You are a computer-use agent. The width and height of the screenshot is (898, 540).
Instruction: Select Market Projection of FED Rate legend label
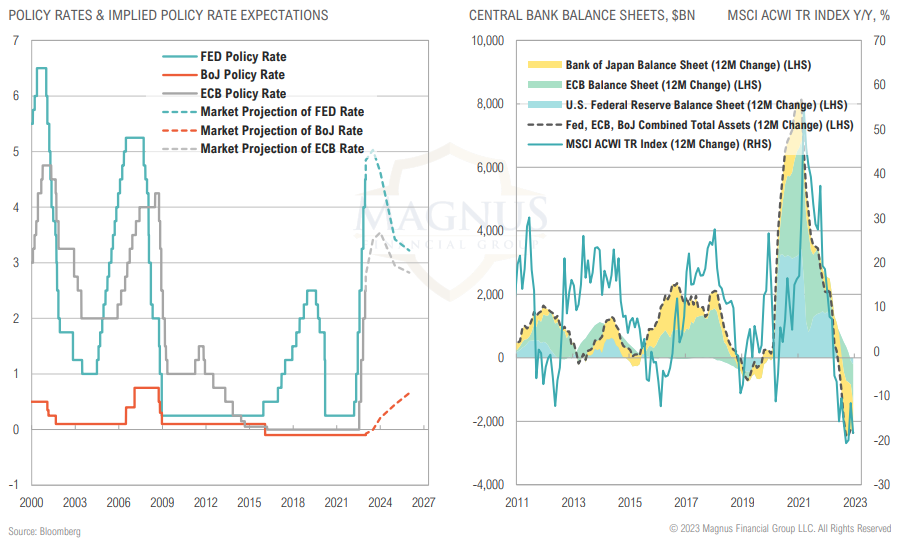click(x=282, y=111)
